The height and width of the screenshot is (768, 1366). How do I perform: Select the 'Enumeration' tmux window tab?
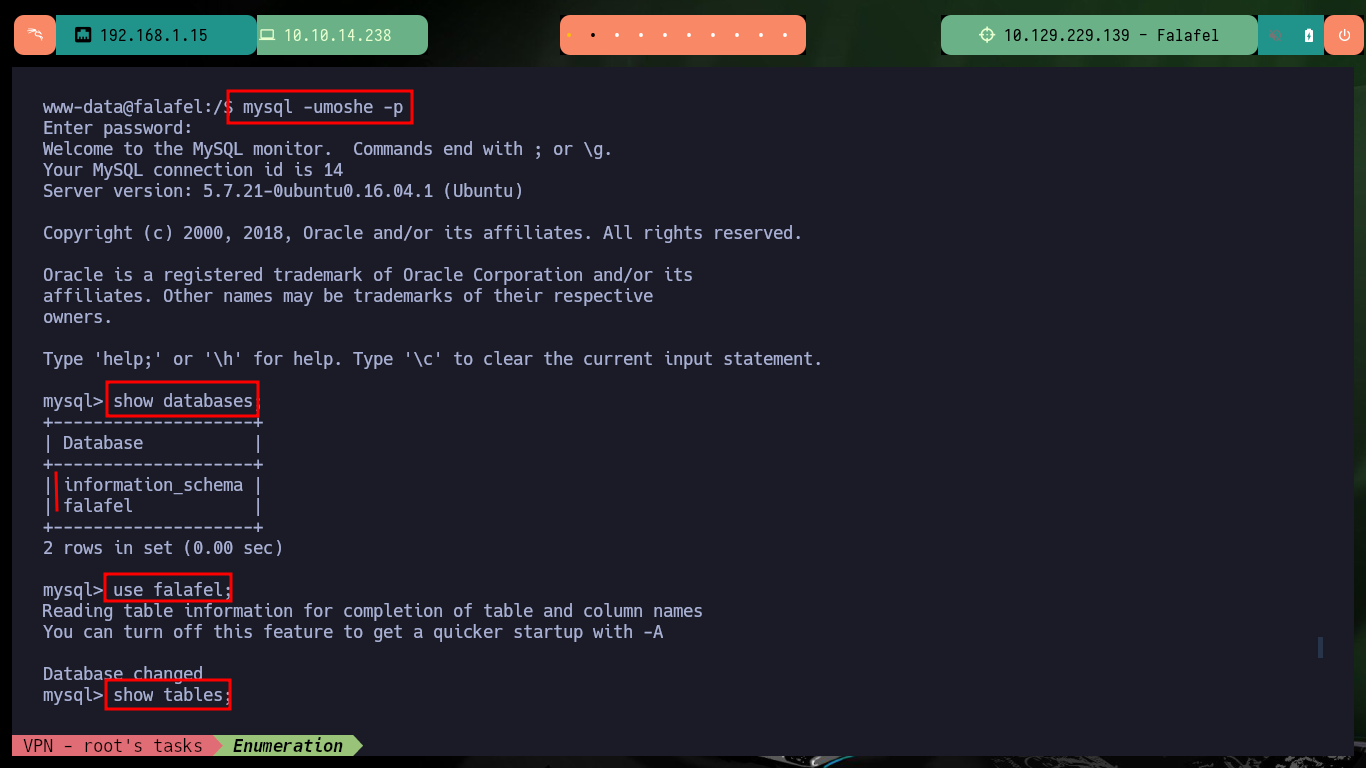coord(288,745)
